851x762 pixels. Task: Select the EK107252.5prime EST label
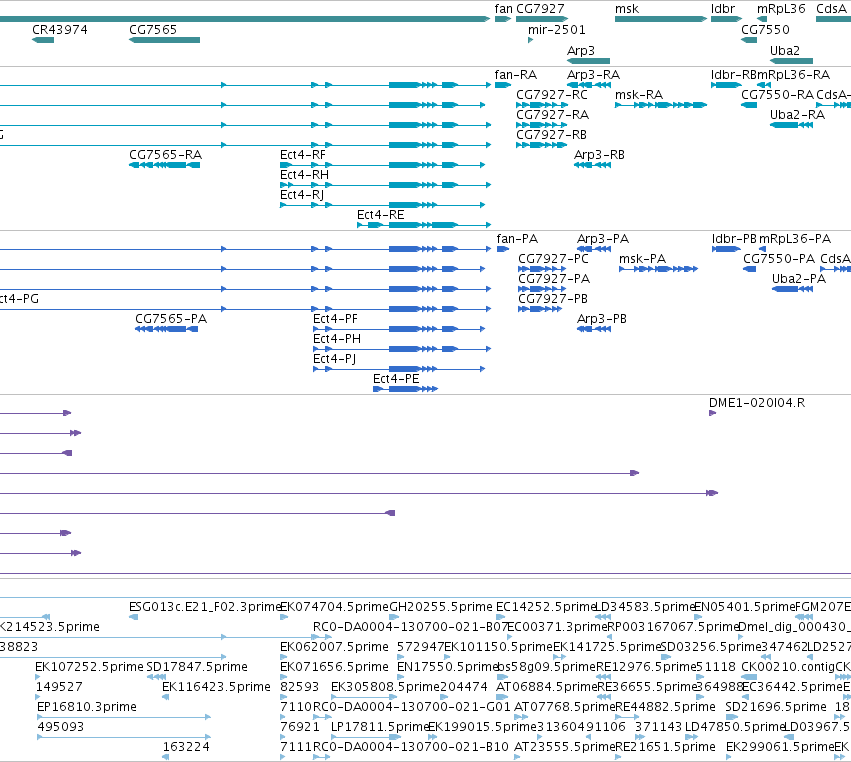[90, 667]
